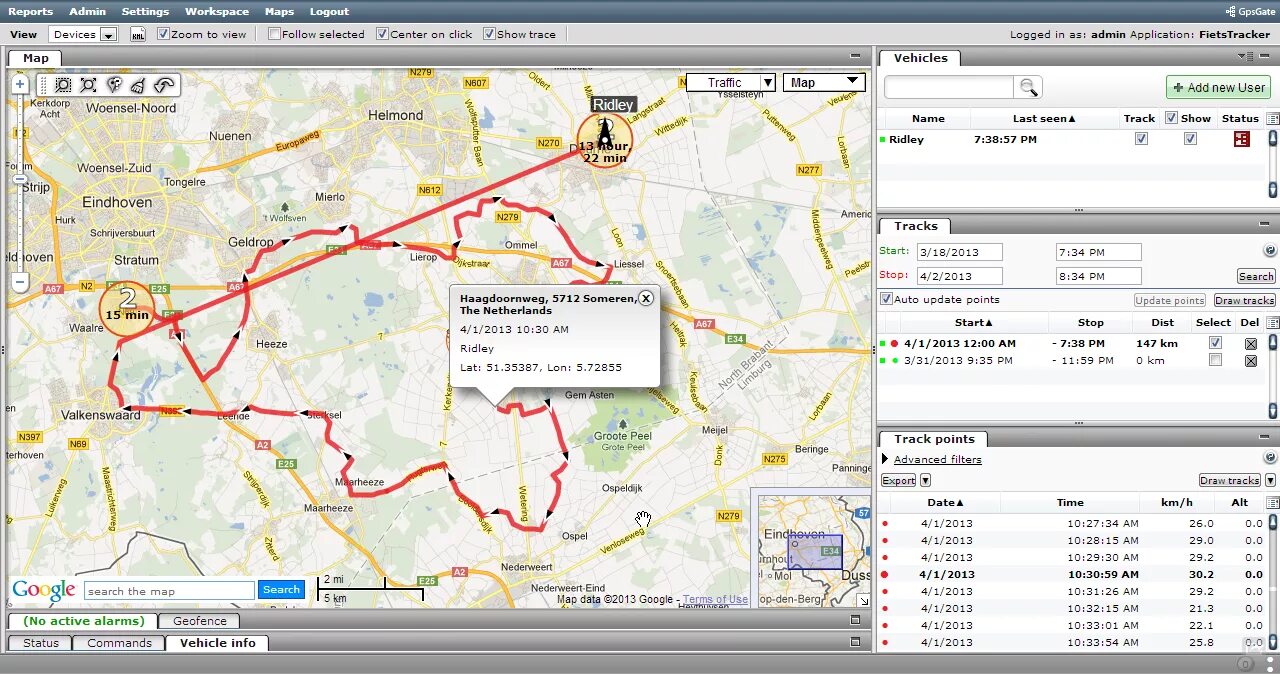The height and width of the screenshot is (674, 1280).
Task: Select the 3/31/2013 track checkbox
Action: [x=1215, y=360]
